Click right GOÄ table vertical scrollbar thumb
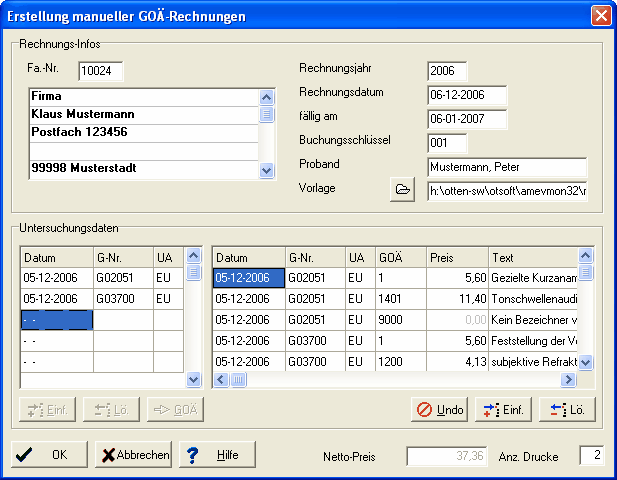Image resolution: width=617 pixels, height=480 pixels. 585,272
